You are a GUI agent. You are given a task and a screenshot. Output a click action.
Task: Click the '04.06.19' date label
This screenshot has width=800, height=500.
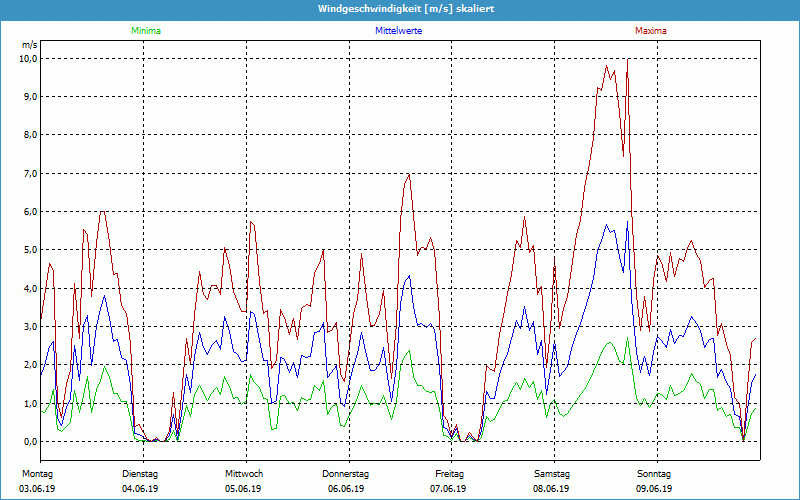140,489
